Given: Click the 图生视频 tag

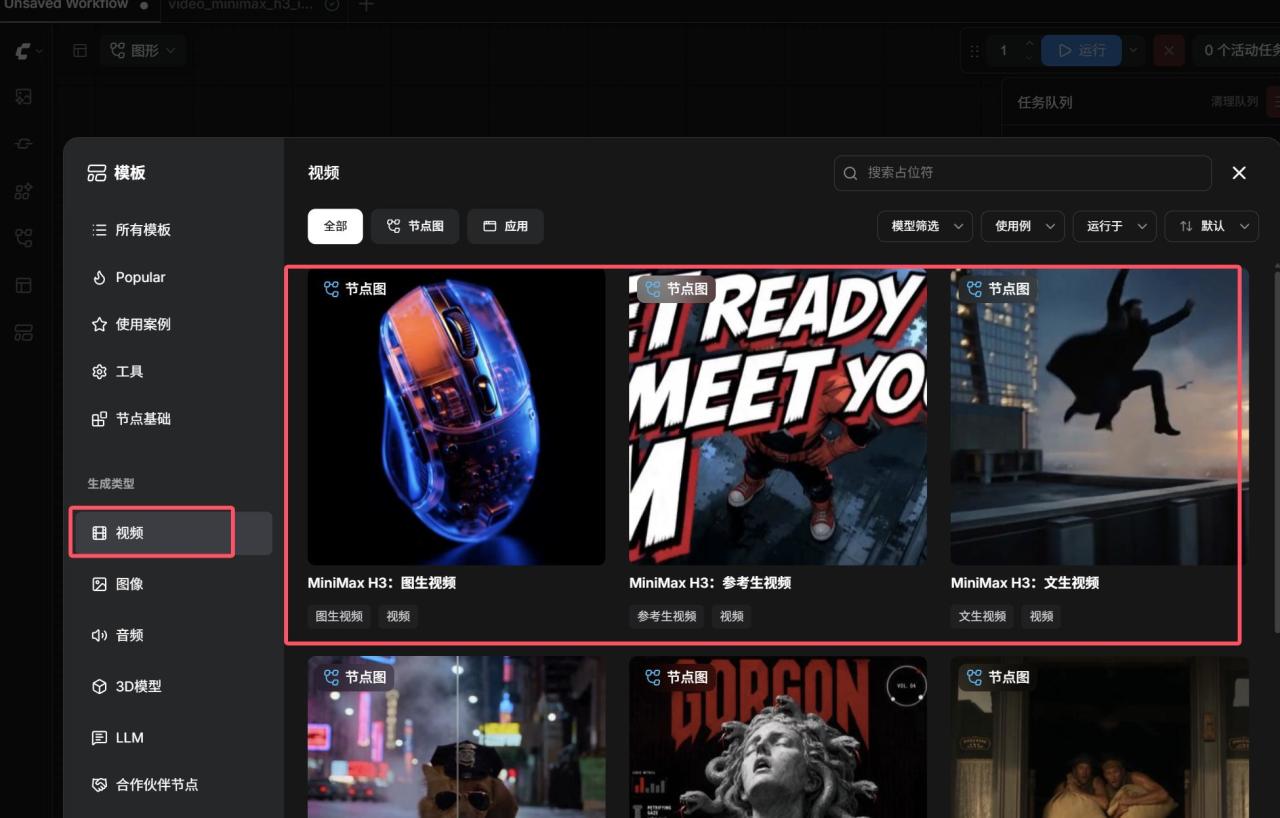Looking at the screenshot, I should [339, 616].
